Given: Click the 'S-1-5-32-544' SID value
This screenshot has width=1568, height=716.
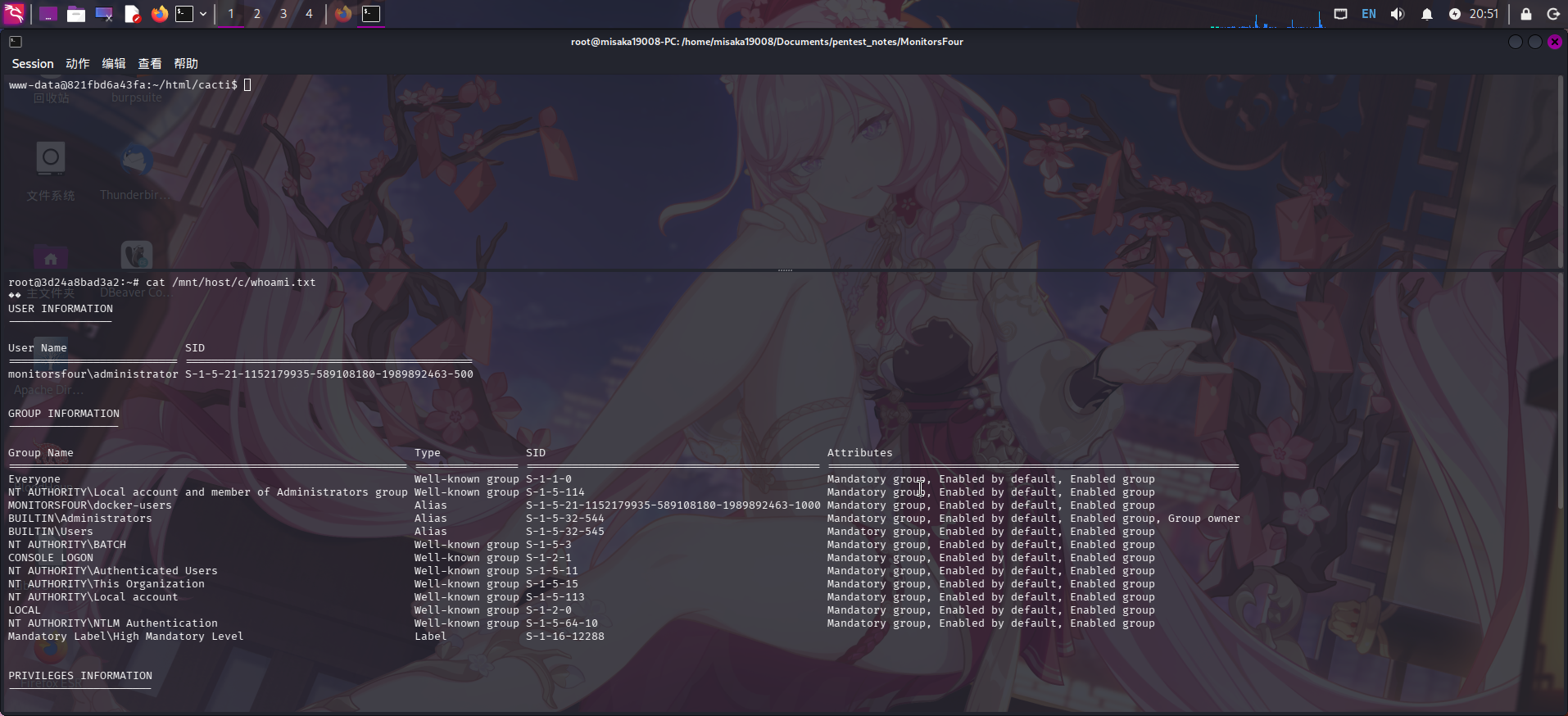Looking at the screenshot, I should 565,519.
